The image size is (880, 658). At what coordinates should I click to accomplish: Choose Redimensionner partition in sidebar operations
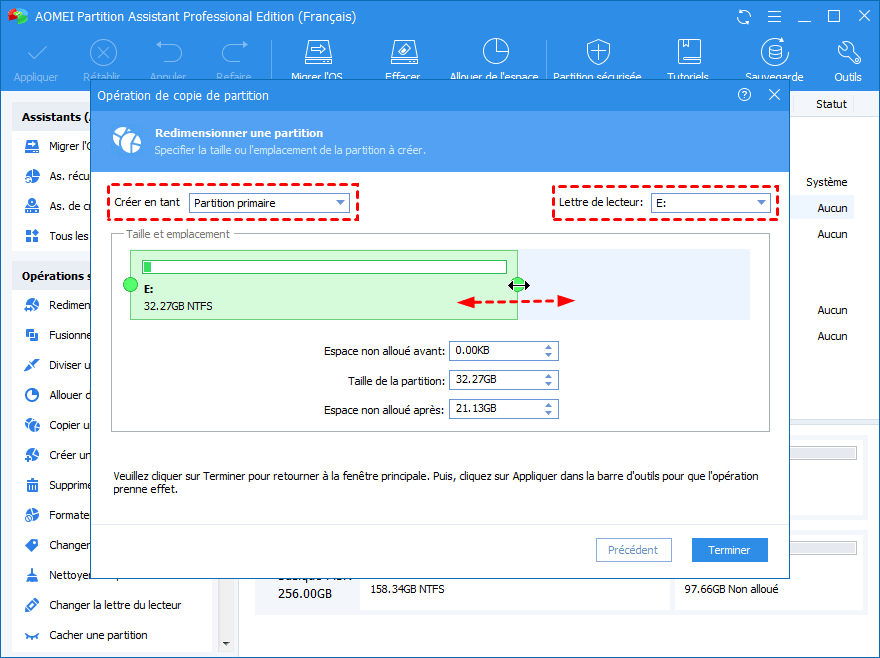[57, 305]
